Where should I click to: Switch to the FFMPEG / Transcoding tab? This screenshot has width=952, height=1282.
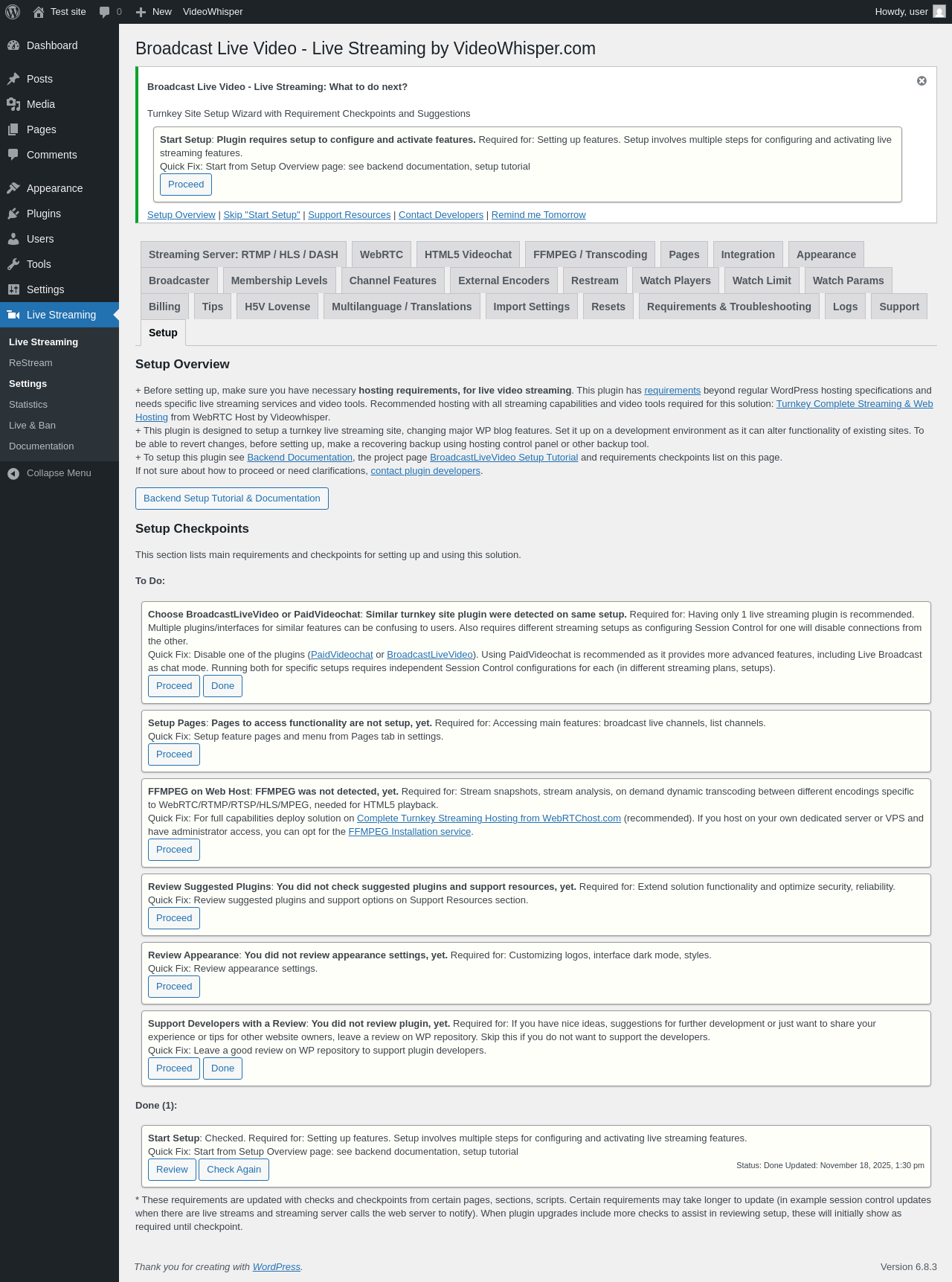(x=591, y=254)
